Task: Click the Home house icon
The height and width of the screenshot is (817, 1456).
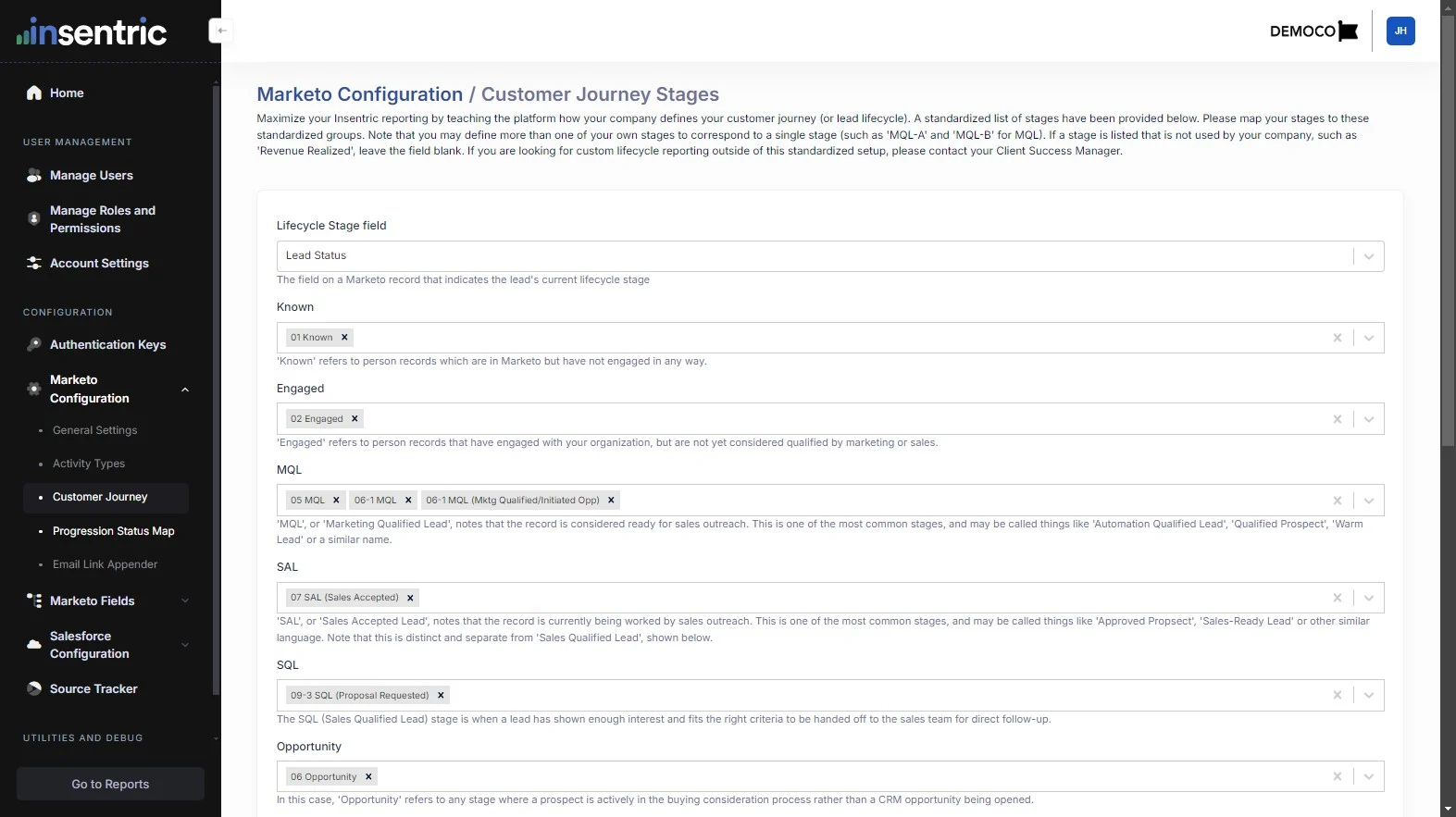Action: (x=34, y=93)
